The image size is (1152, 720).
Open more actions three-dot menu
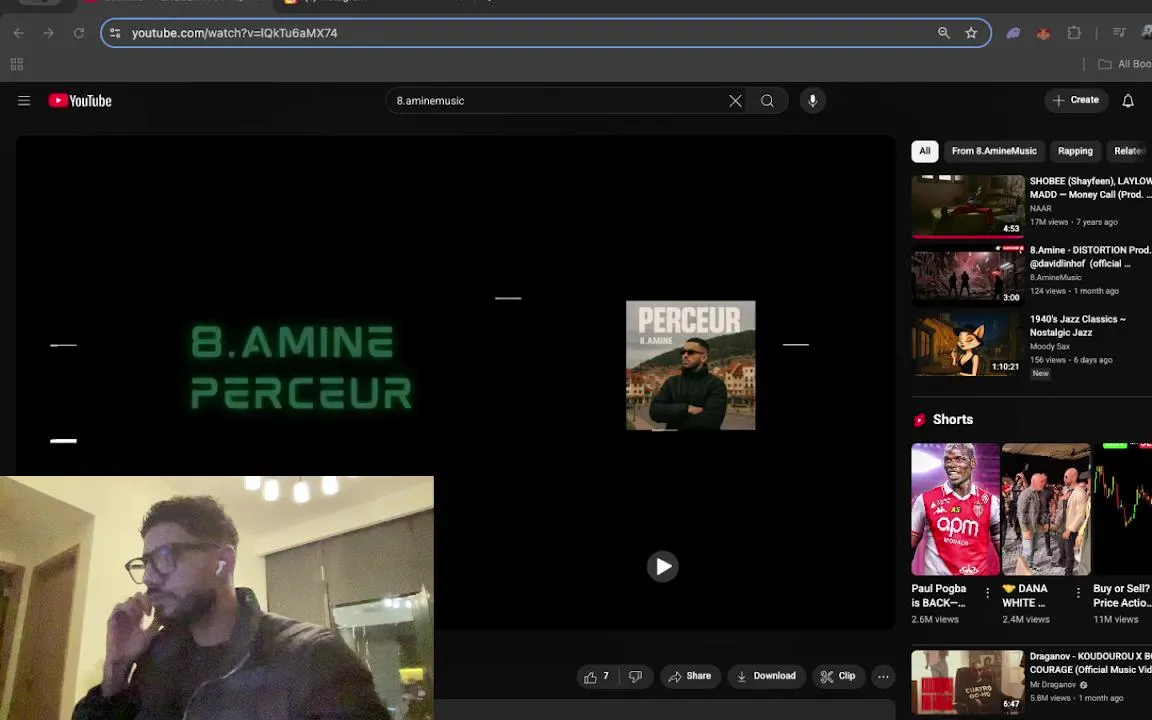coord(883,677)
